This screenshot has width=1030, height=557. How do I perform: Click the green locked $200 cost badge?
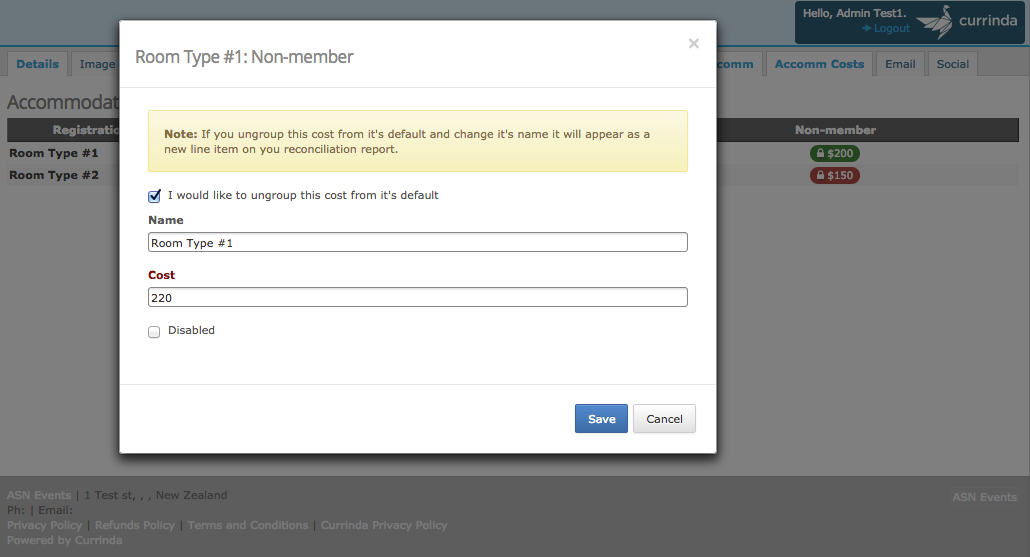(x=834, y=153)
